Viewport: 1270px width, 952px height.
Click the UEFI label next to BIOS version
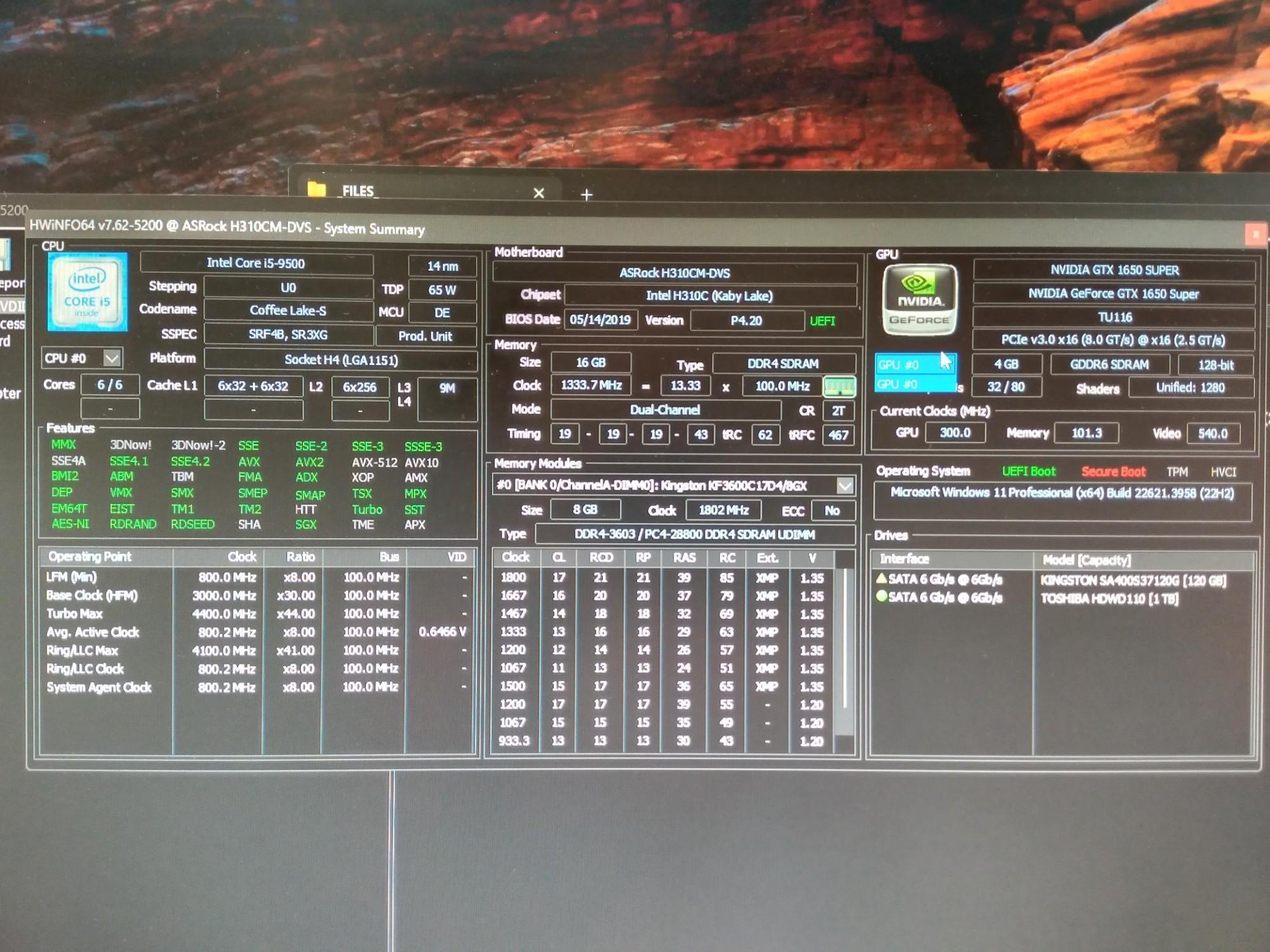[822, 321]
